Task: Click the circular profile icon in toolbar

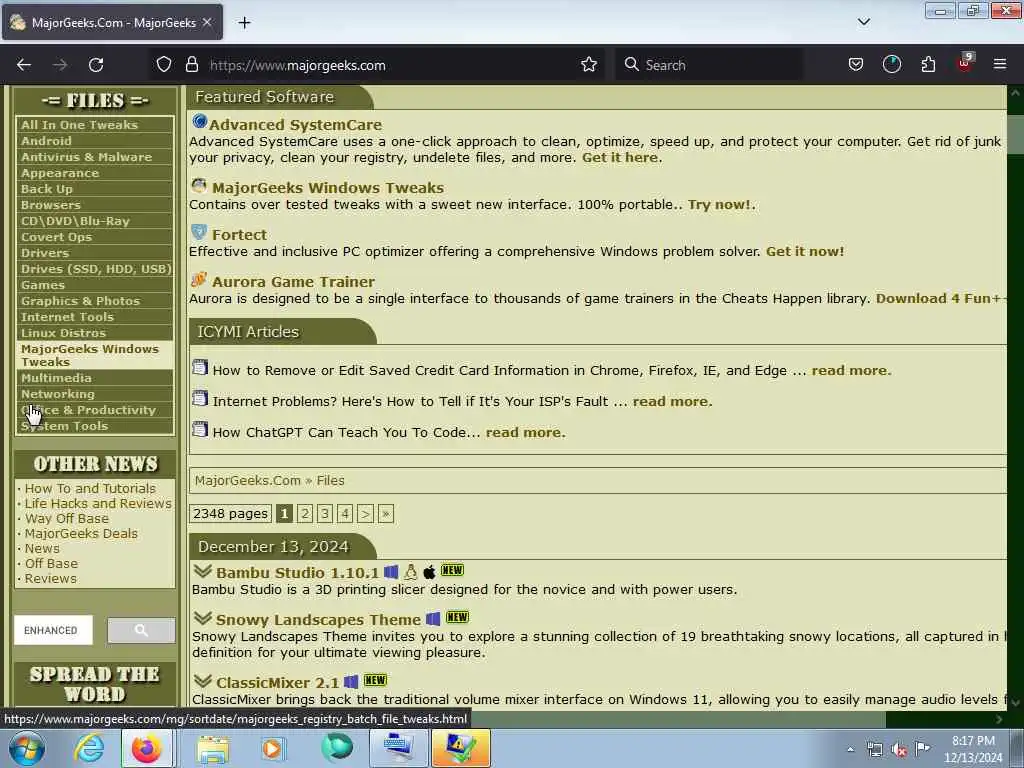Action: (x=891, y=64)
